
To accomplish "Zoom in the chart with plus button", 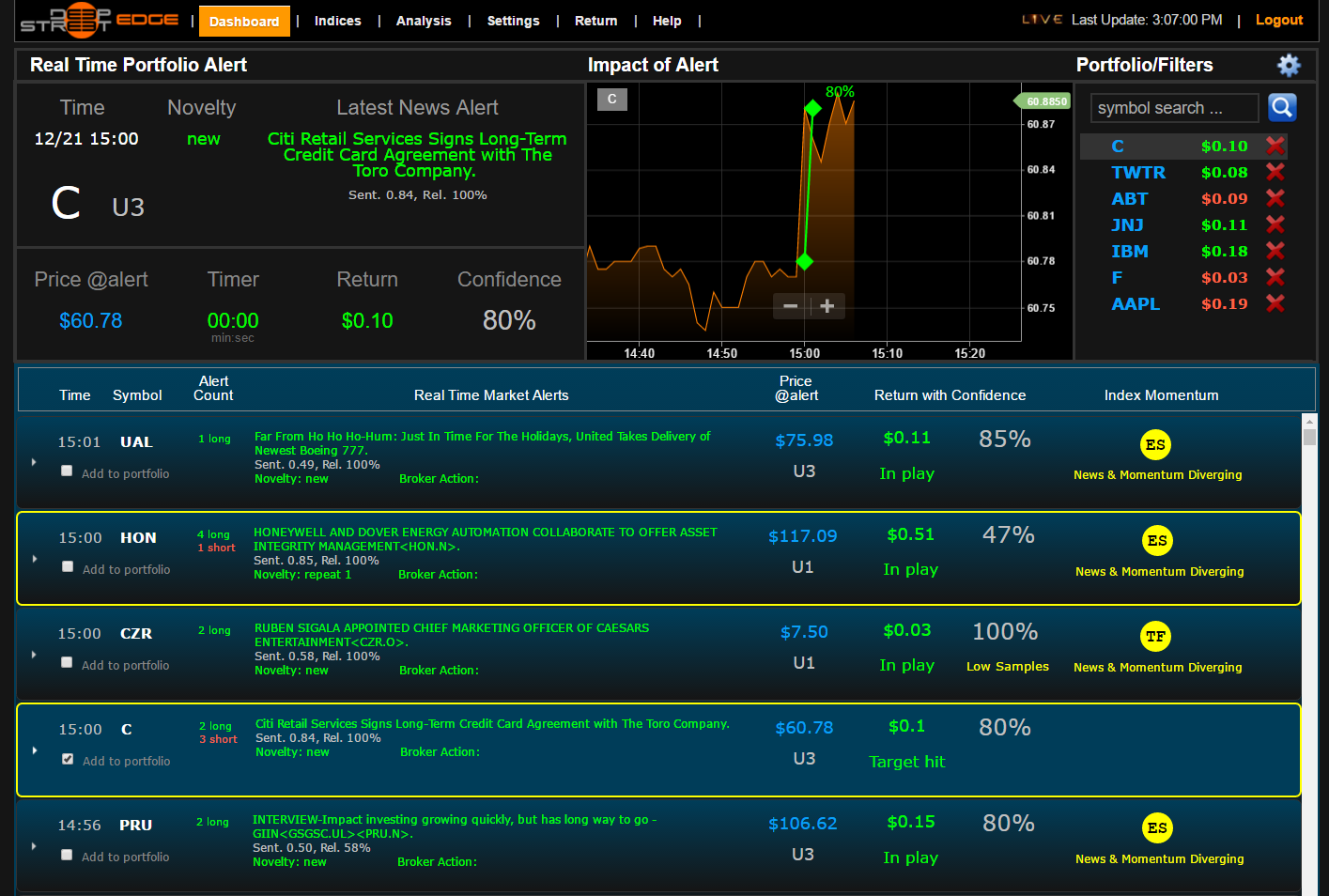I will coord(827,306).
